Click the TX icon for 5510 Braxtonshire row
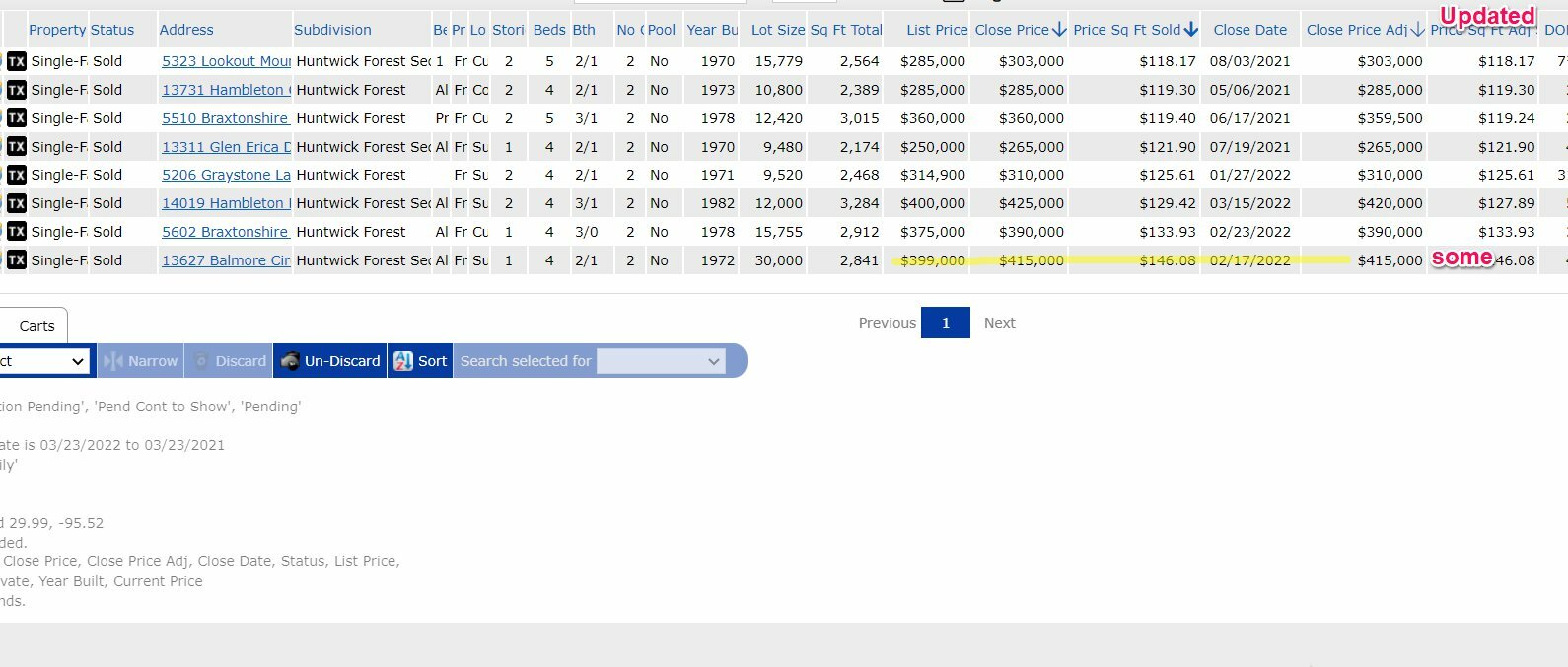Screen dimensions: 1568x667 (x=17, y=118)
